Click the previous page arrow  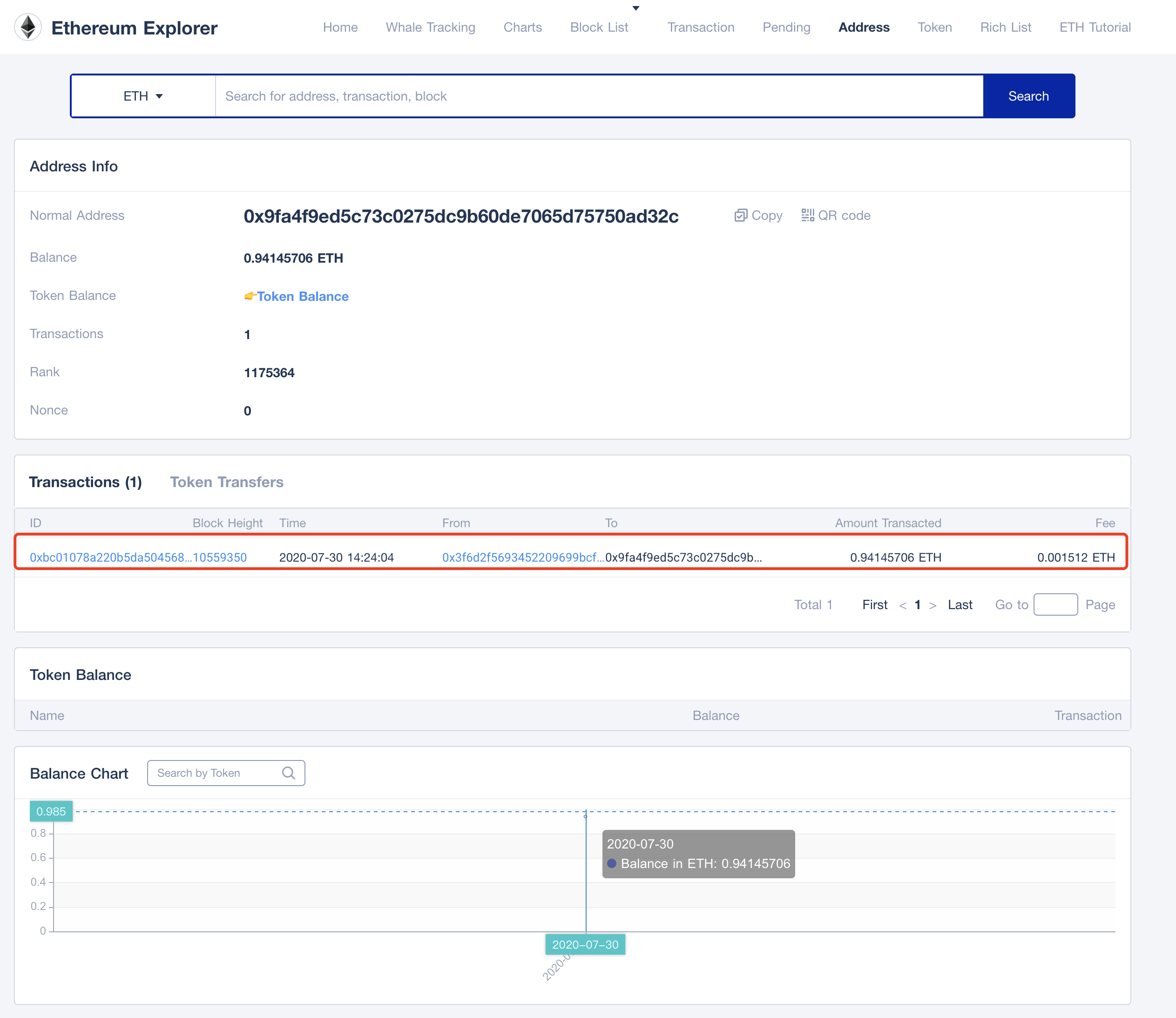[x=902, y=605]
